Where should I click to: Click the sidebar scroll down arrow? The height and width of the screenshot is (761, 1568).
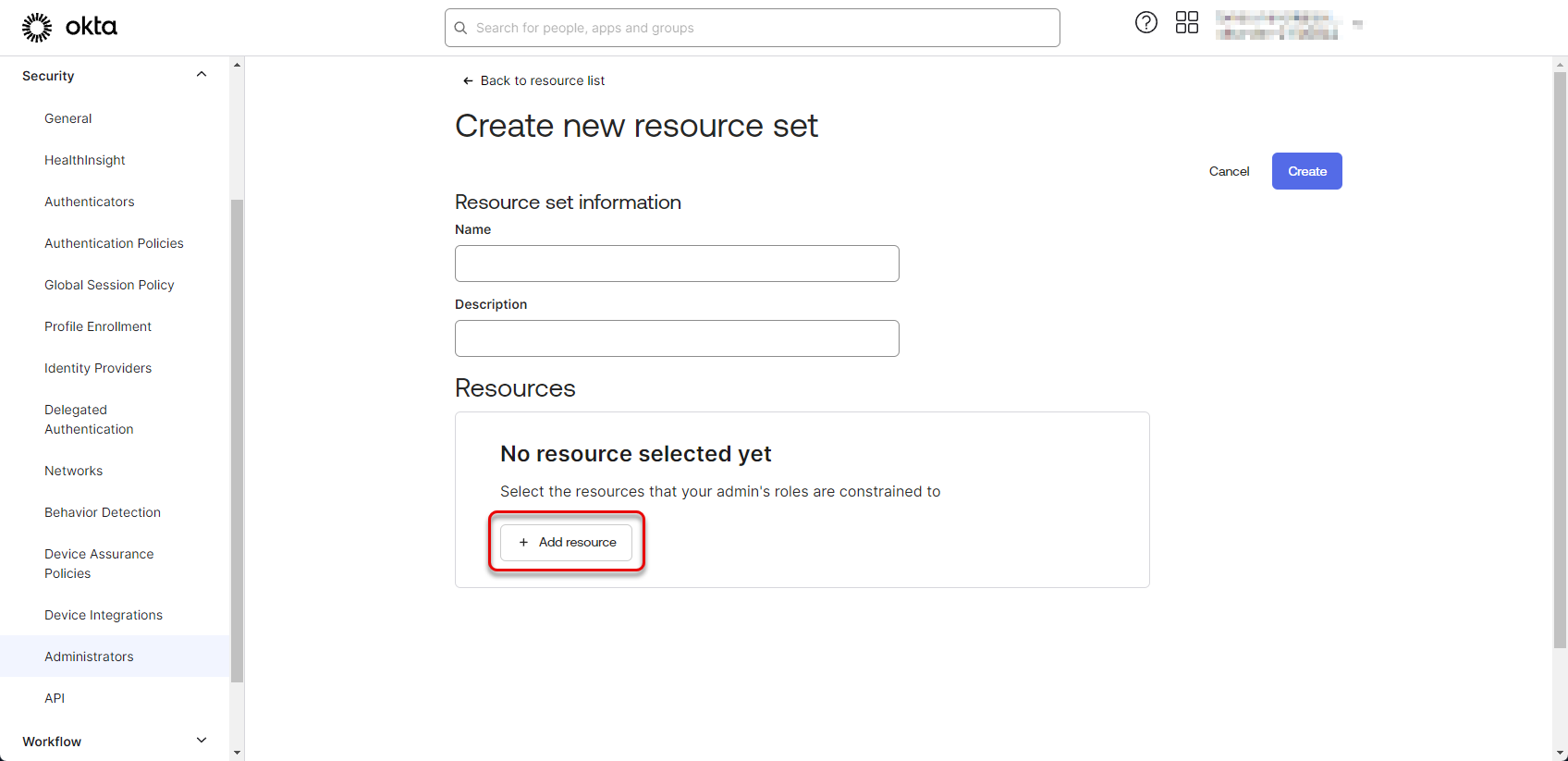click(237, 753)
